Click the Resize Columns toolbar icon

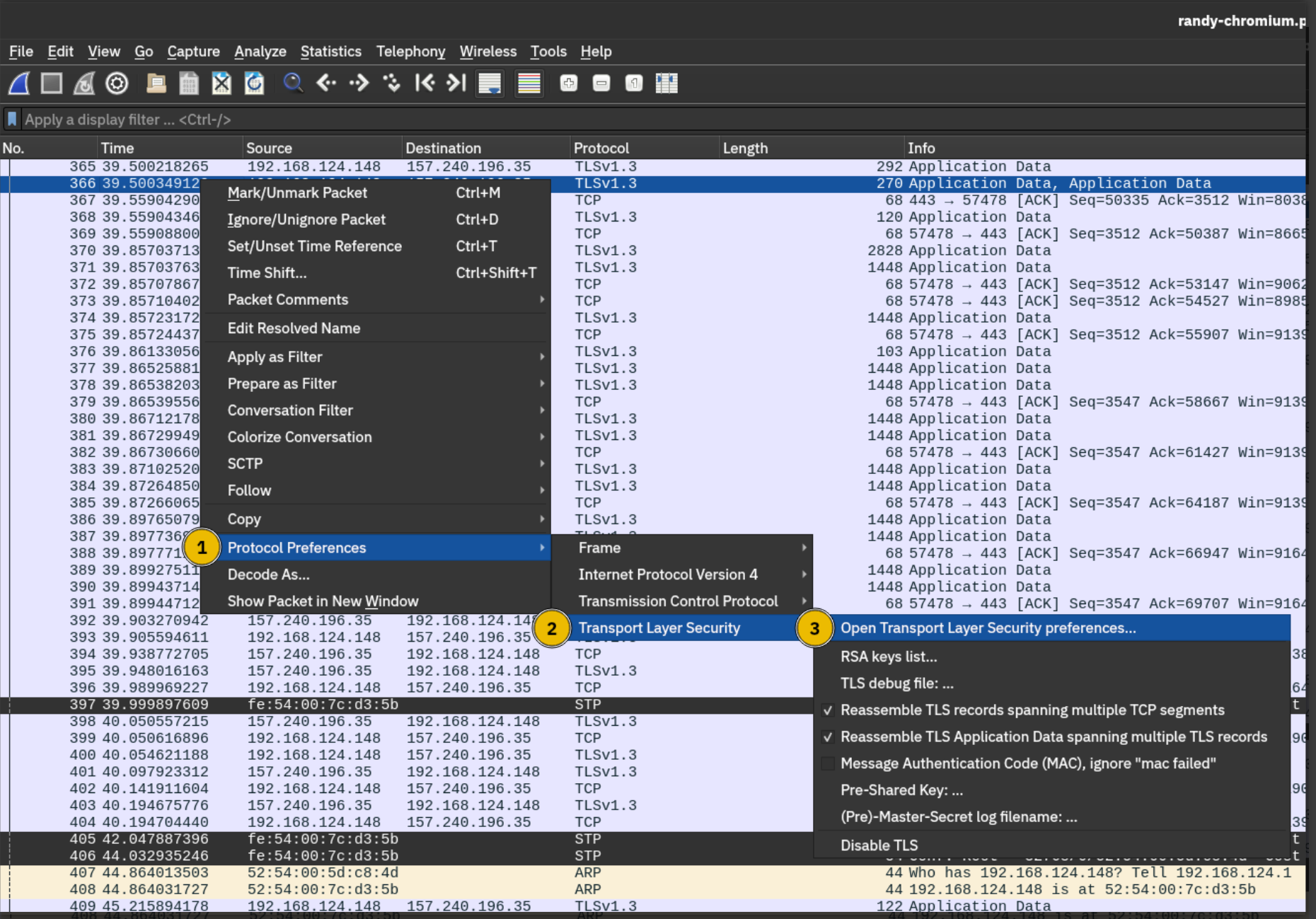coord(666,83)
